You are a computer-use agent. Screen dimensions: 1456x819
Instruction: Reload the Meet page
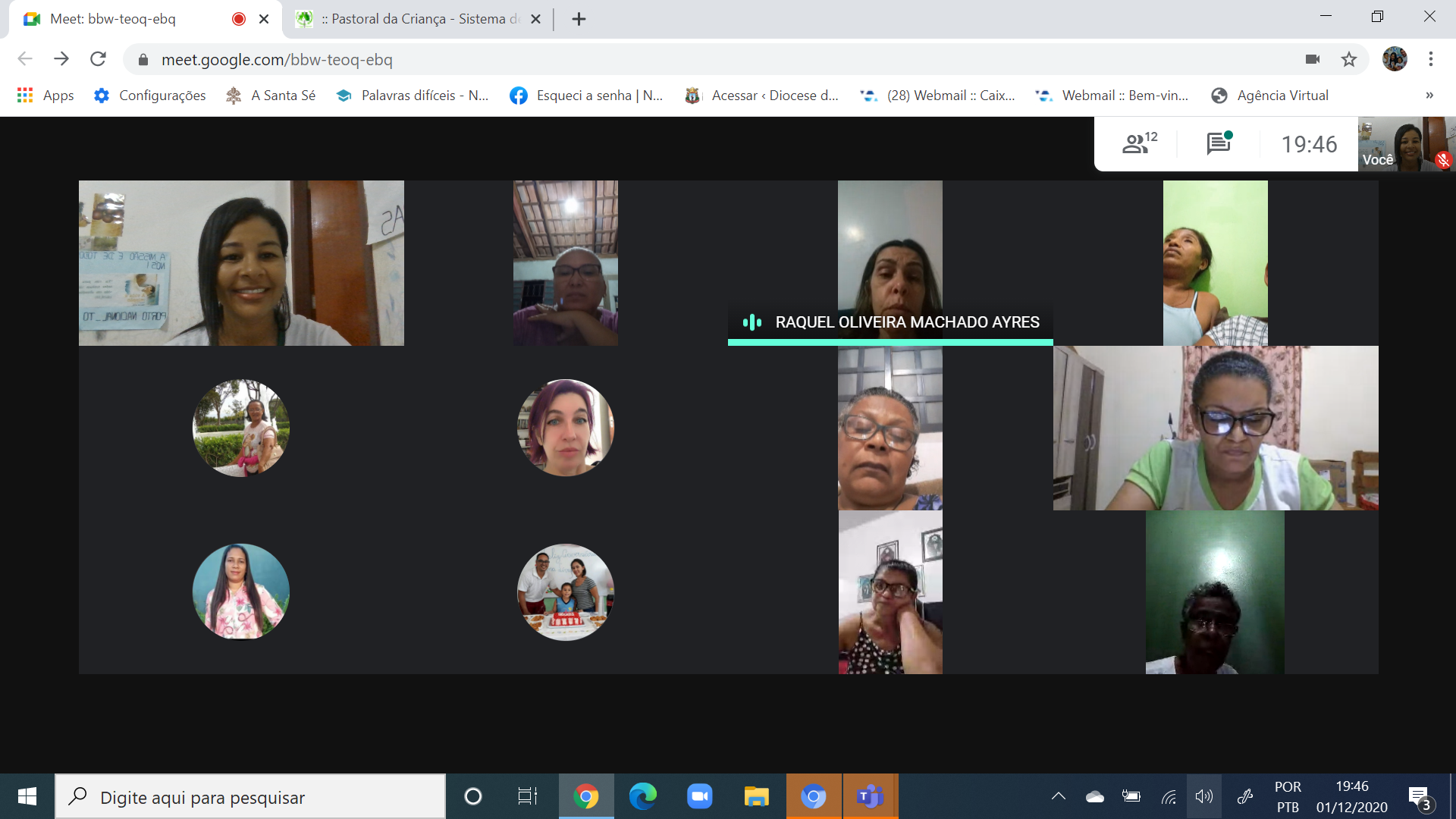pyautogui.click(x=98, y=59)
